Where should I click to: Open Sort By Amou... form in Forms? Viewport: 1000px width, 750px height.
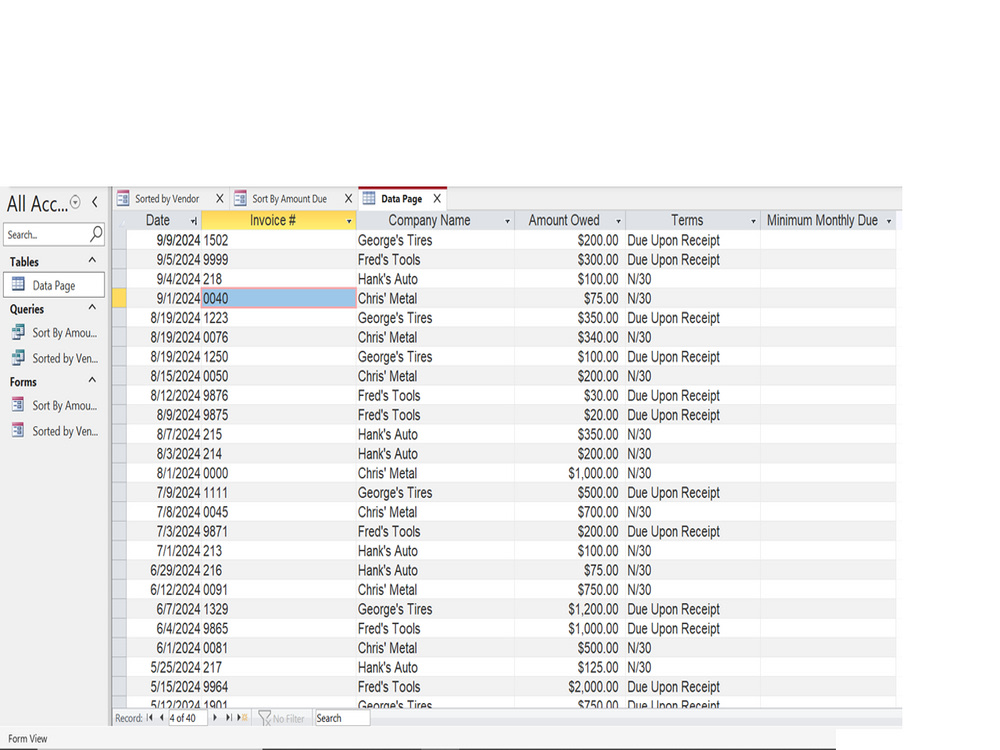54,406
